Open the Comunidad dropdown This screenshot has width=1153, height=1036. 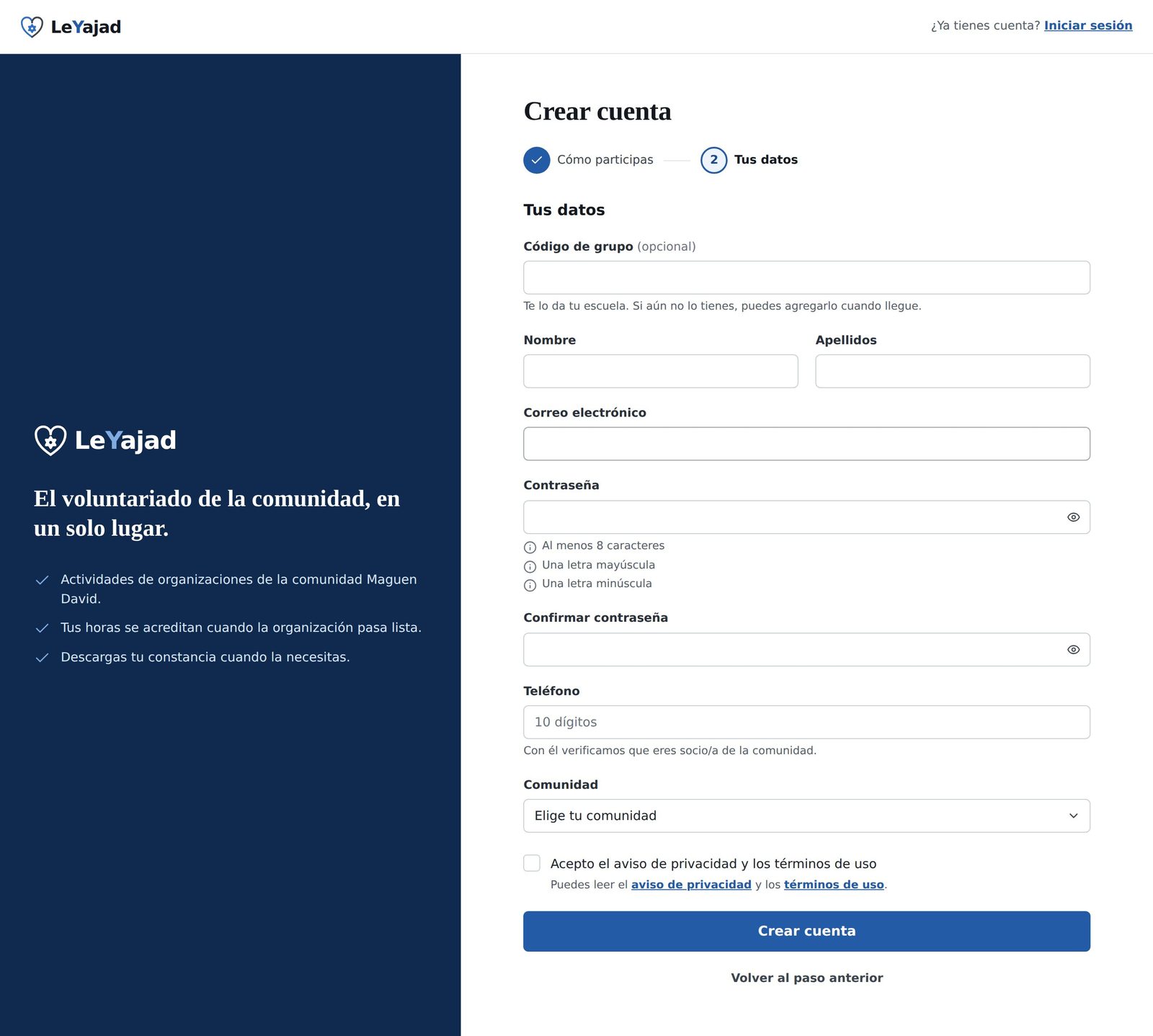(806, 816)
